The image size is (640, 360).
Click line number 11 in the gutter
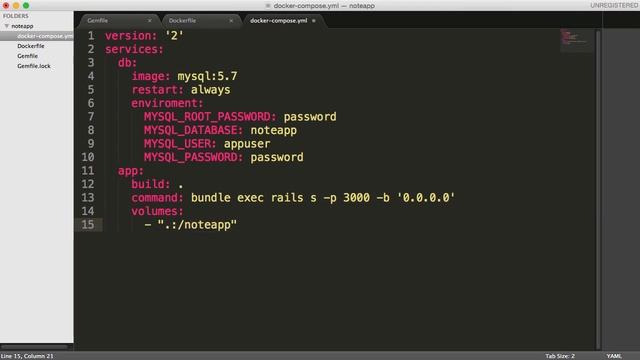point(88,170)
